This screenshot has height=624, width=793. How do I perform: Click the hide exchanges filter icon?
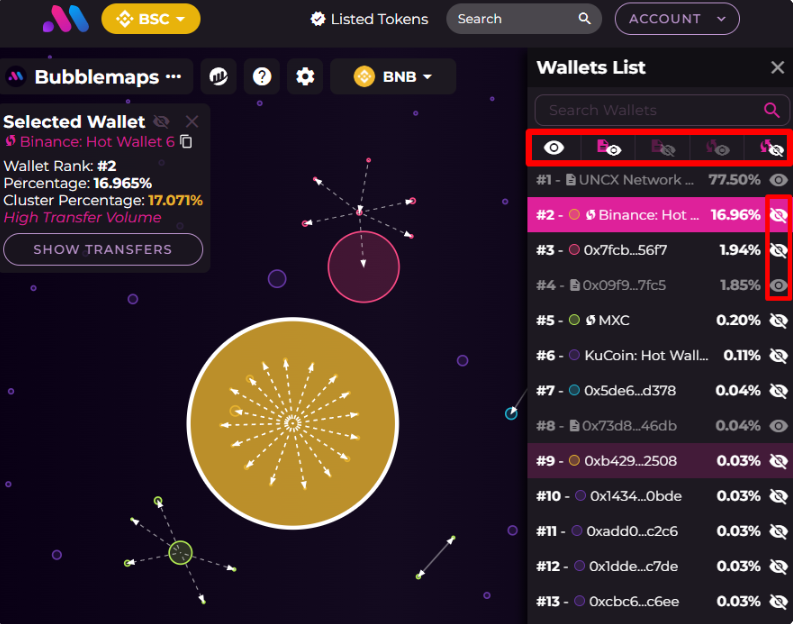[x=770, y=148]
